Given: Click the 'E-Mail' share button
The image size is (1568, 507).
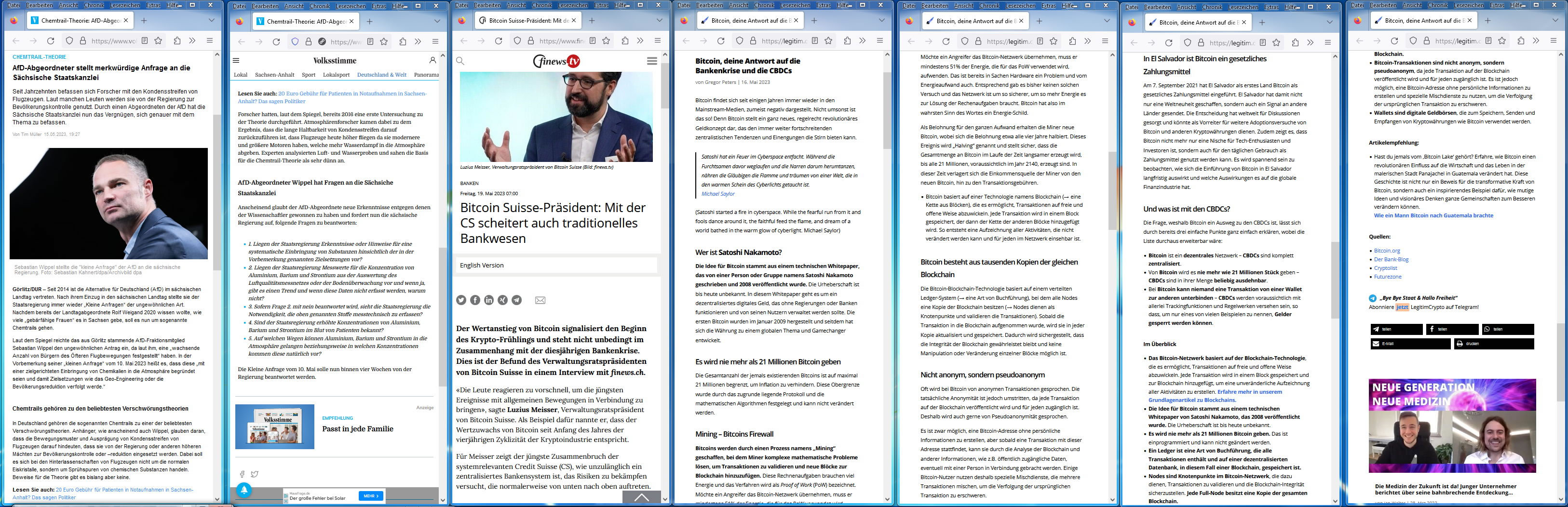Looking at the screenshot, I should (x=1410, y=344).
